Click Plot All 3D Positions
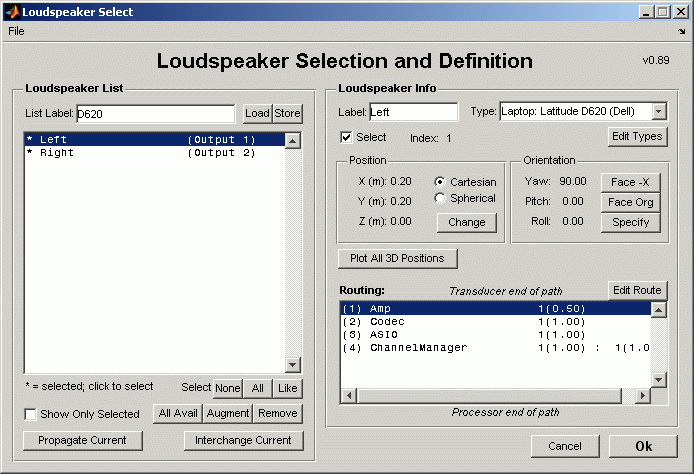Viewport: 694px width, 474px height. (397, 258)
